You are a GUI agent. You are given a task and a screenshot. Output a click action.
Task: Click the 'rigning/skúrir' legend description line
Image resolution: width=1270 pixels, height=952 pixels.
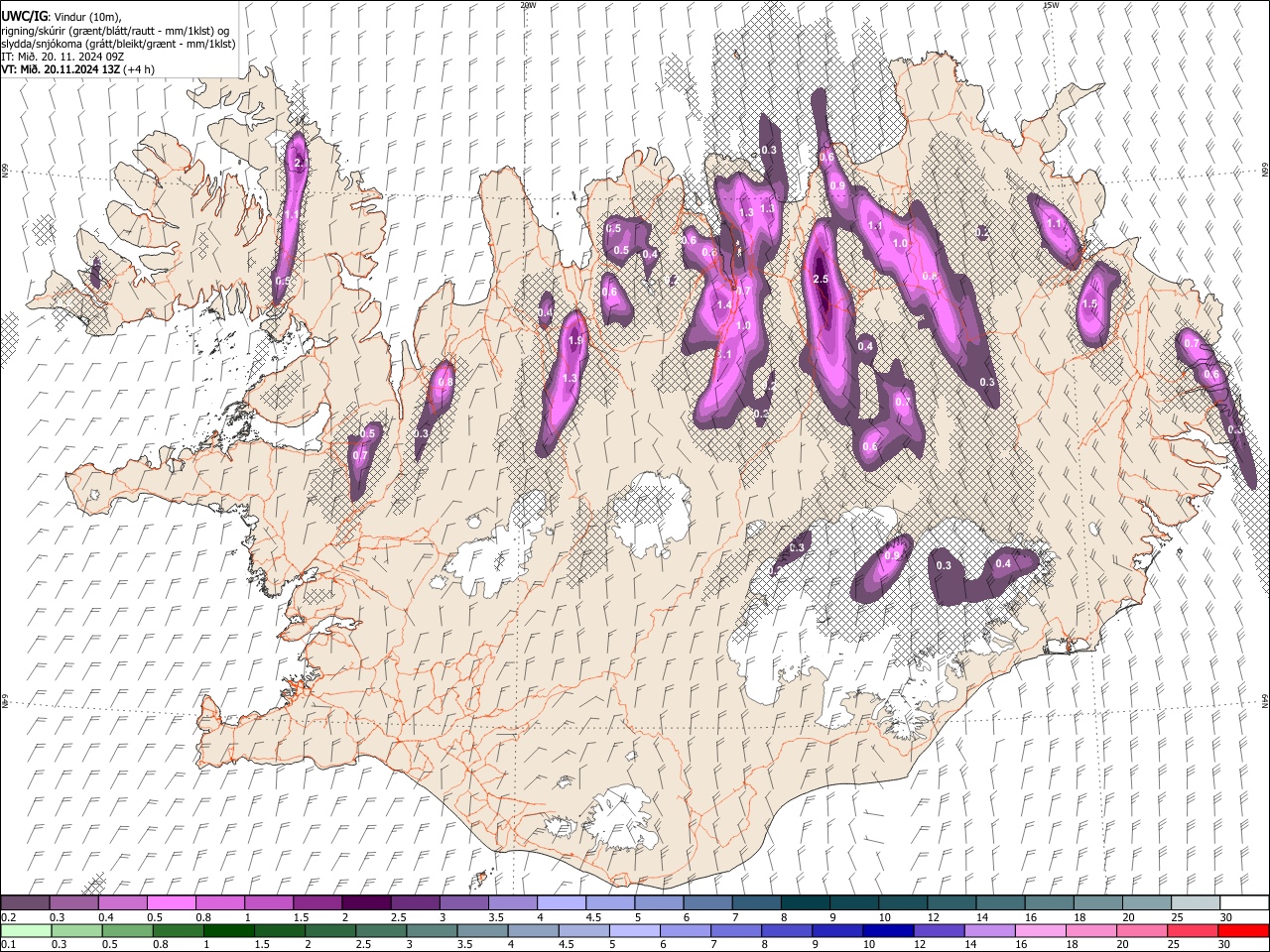(x=114, y=30)
